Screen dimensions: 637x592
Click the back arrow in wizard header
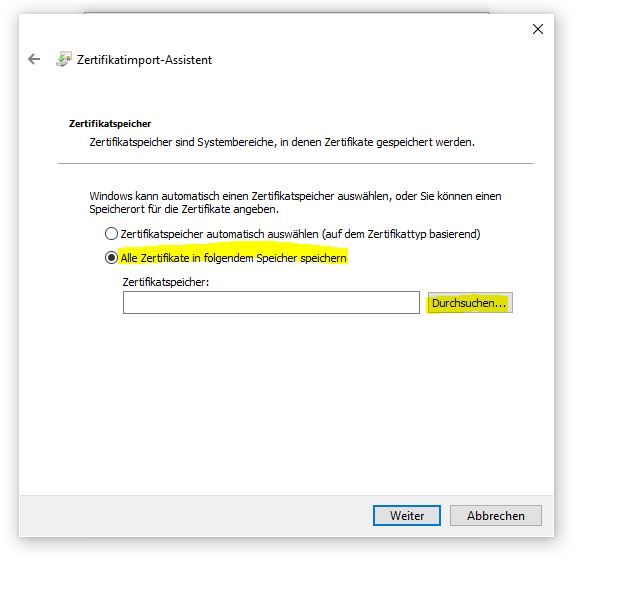(x=34, y=59)
